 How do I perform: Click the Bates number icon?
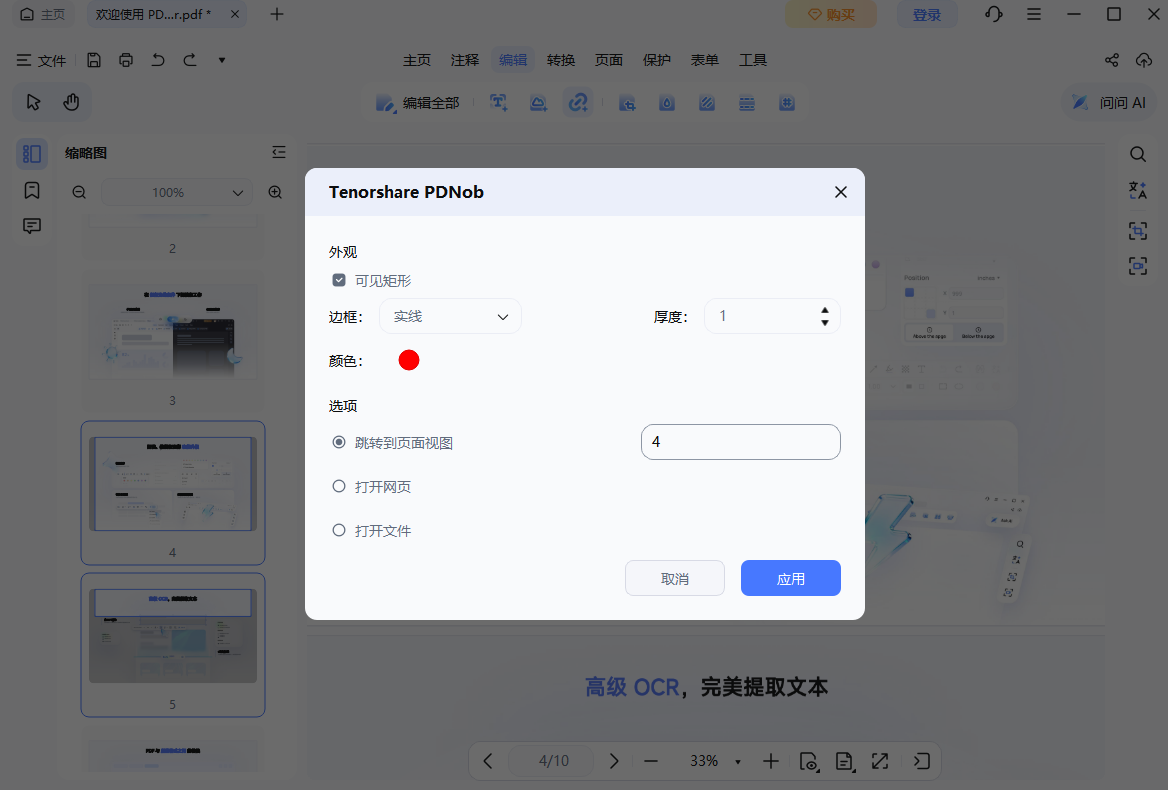pos(787,103)
